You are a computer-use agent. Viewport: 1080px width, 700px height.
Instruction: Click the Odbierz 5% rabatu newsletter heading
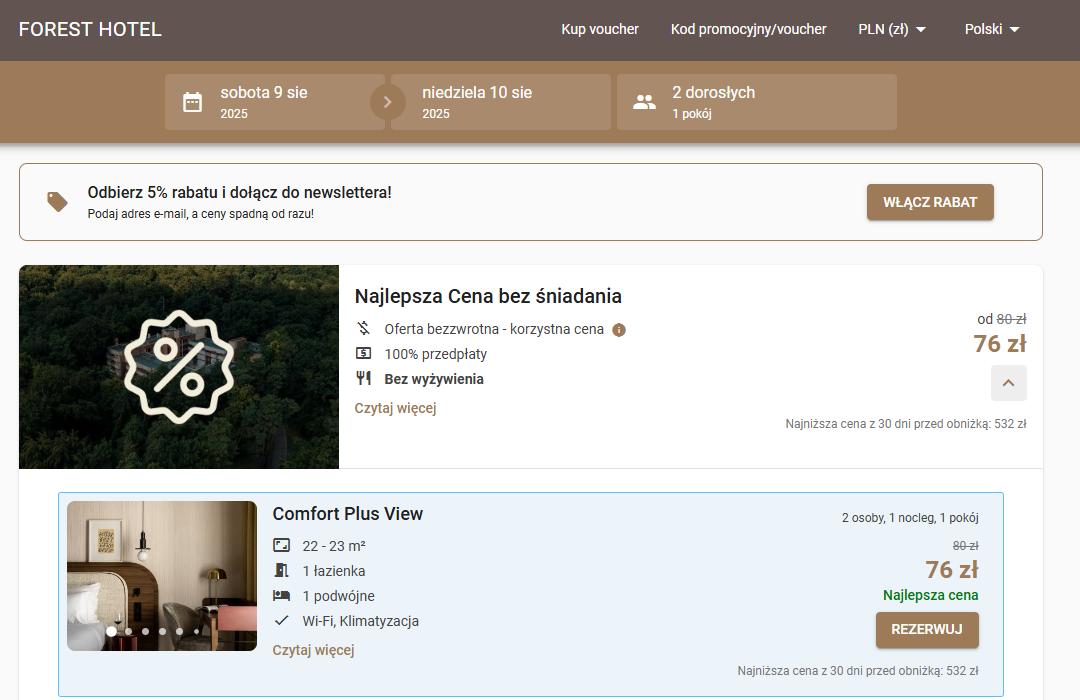point(240,192)
